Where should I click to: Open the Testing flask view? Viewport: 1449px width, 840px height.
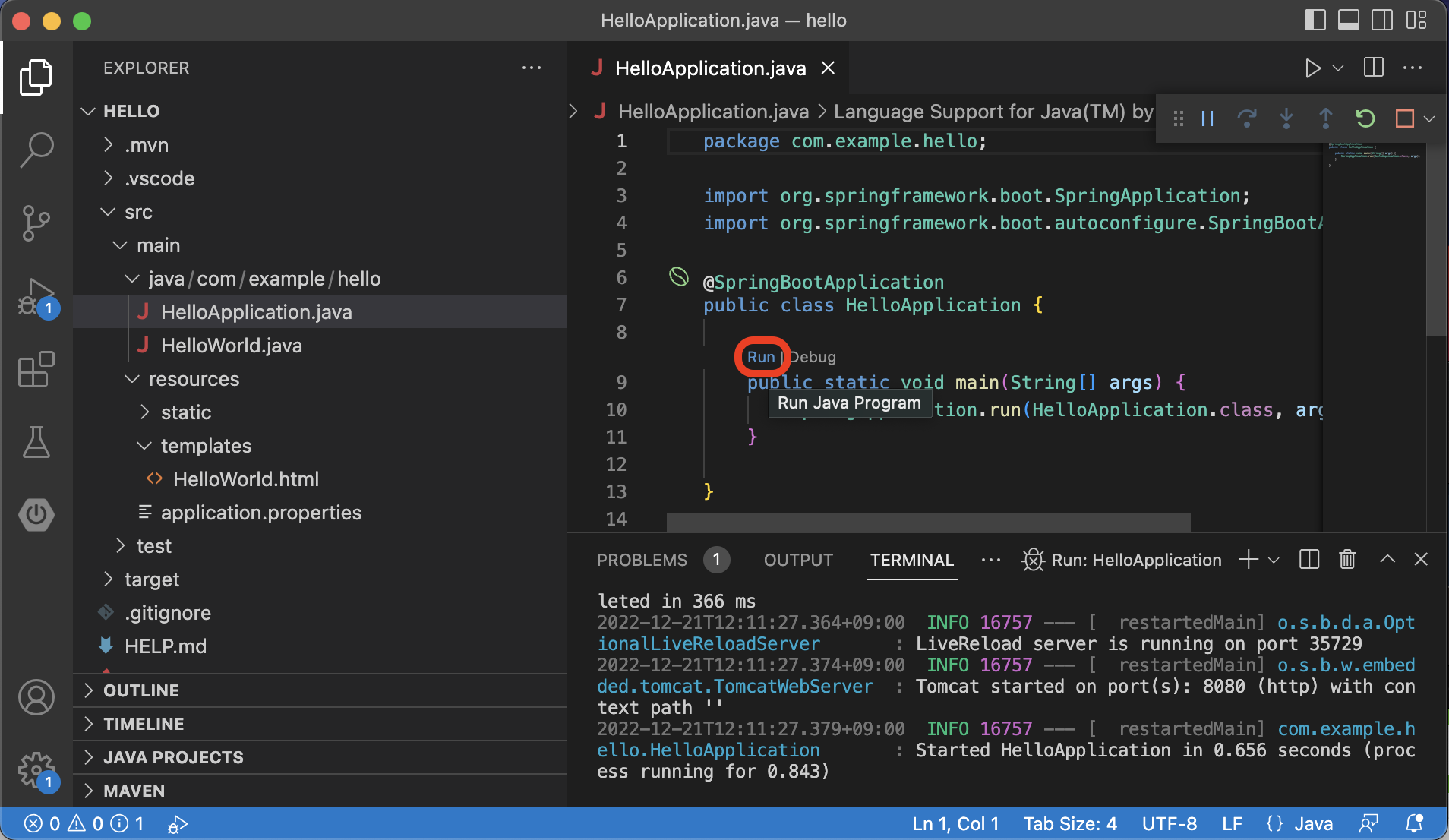coord(36,442)
